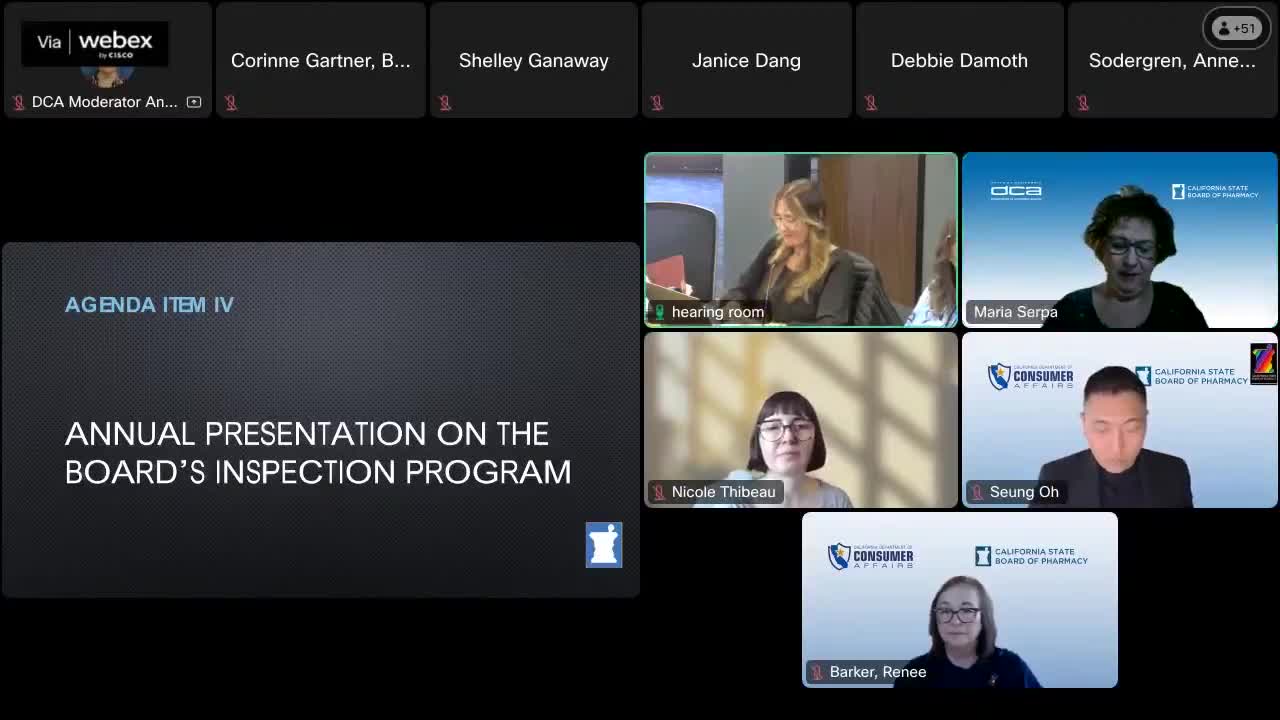Click the pharmacy mortar logo on the slide
Viewport: 1280px width, 720px height.
point(604,545)
